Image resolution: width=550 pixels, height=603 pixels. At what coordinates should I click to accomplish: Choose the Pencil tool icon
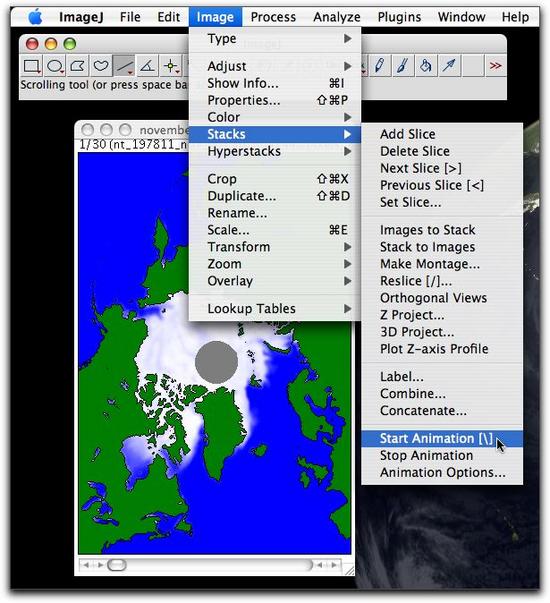(380, 66)
